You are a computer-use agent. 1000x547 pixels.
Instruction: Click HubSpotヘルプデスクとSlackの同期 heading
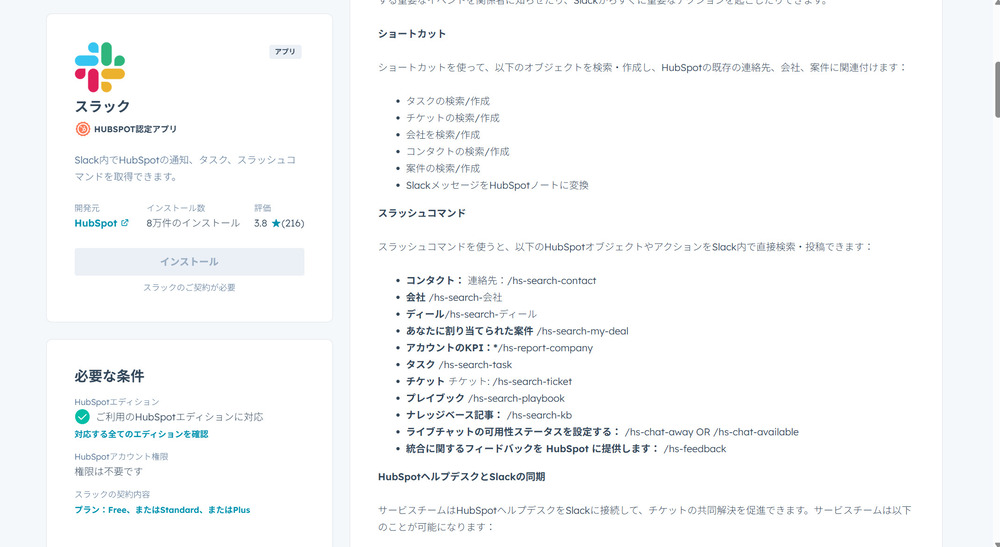tap(462, 477)
